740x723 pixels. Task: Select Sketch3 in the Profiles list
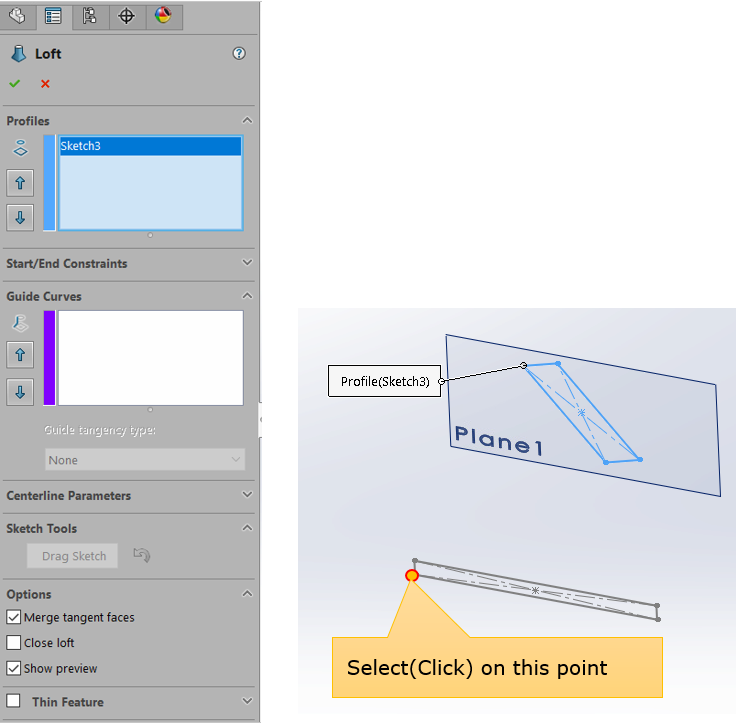coord(150,146)
